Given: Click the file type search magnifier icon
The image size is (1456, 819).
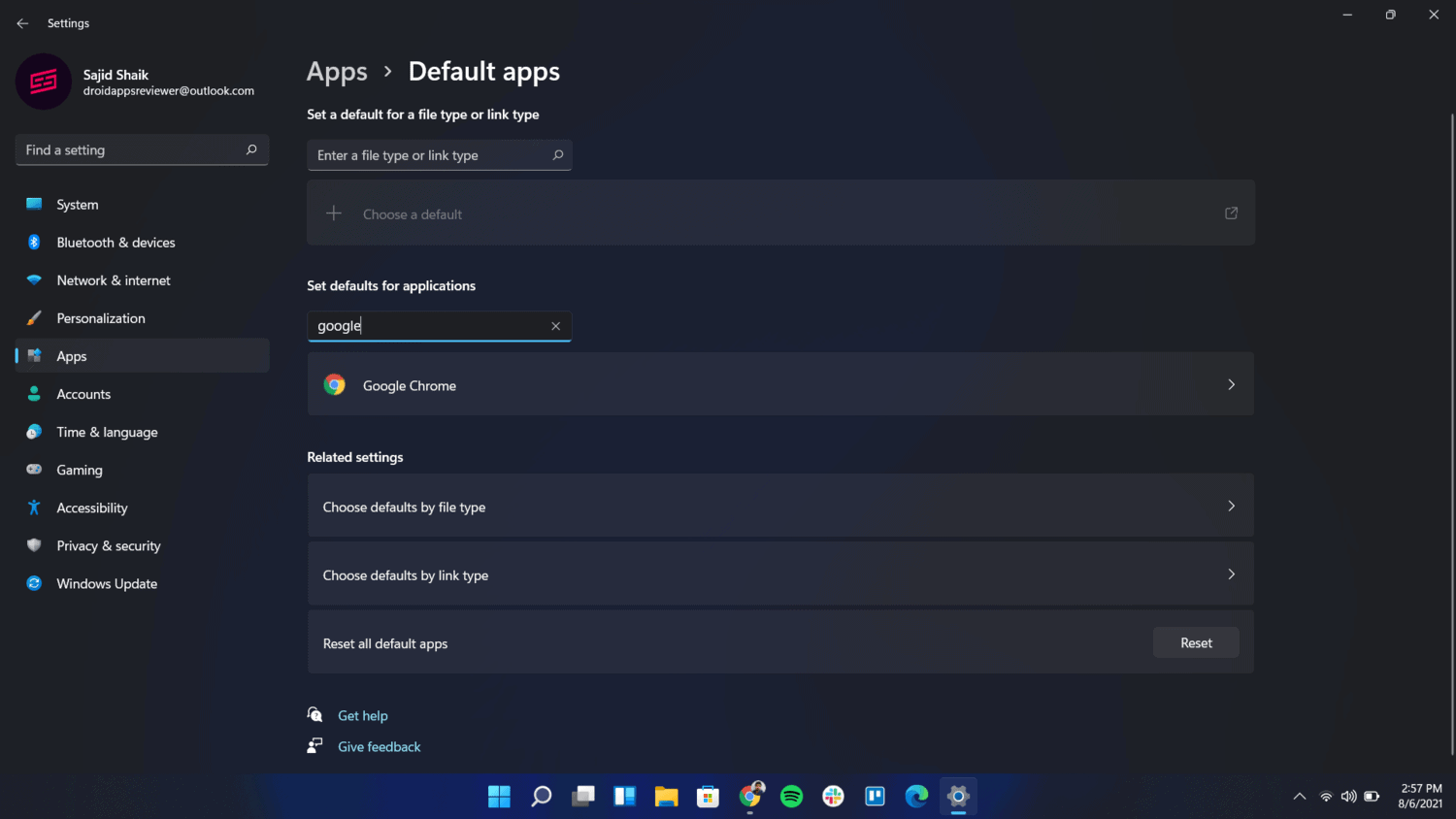Looking at the screenshot, I should [557, 155].
